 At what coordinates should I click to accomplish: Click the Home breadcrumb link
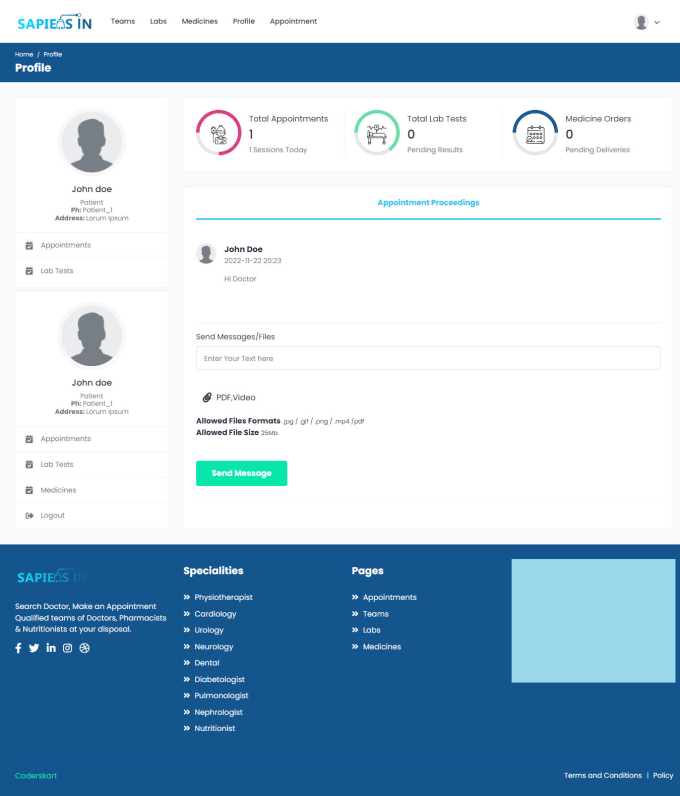coord(24,54)
